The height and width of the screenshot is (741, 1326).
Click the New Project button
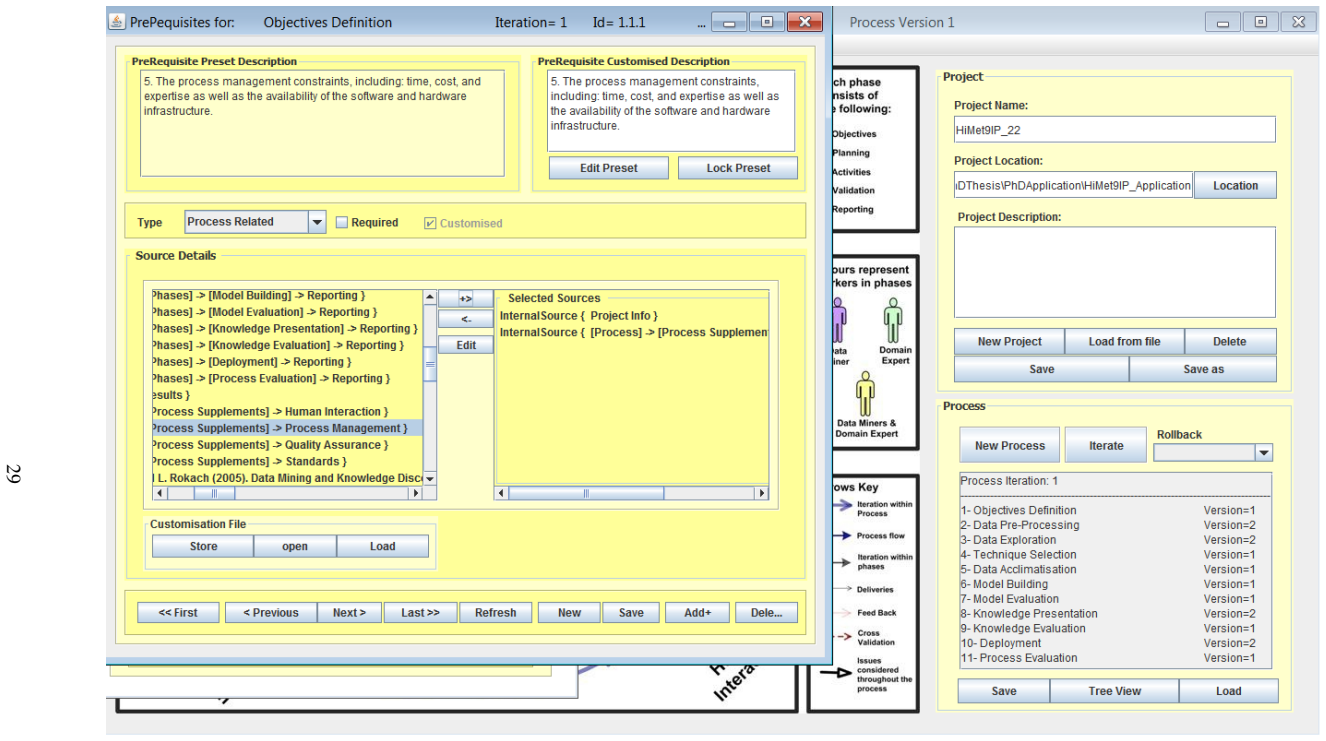click(1009, 341)
